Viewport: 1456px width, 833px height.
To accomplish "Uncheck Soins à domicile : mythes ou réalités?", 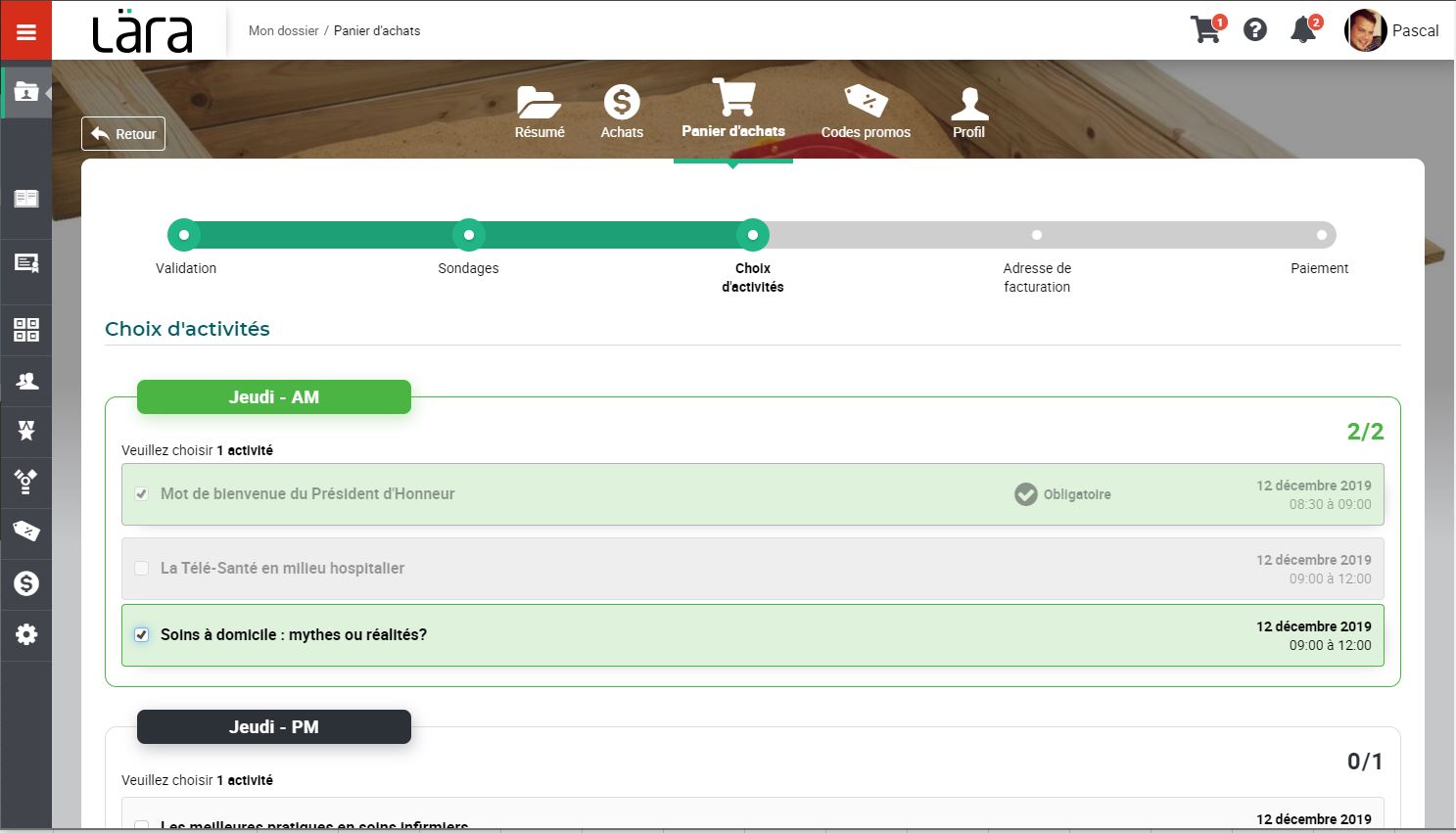I will coord(141,634).
